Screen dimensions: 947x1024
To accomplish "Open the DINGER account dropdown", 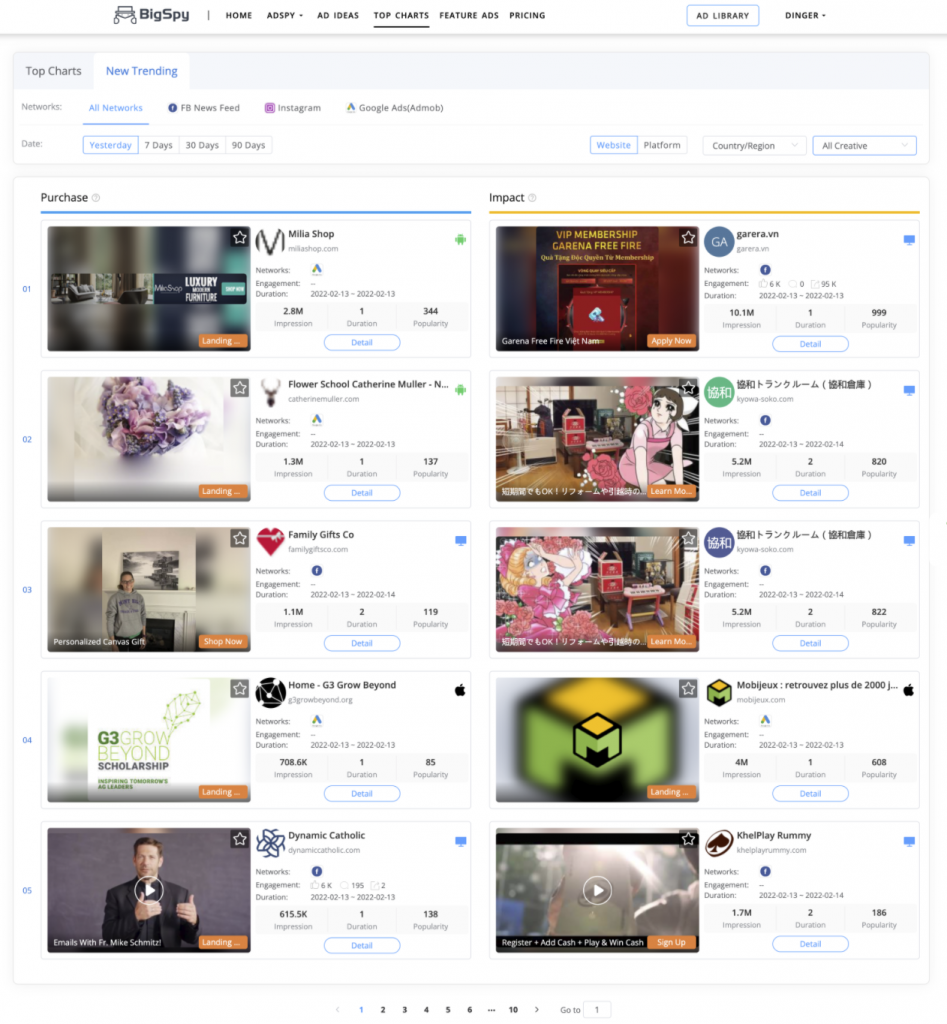I will pyautogui.click(x=805, y=15).
